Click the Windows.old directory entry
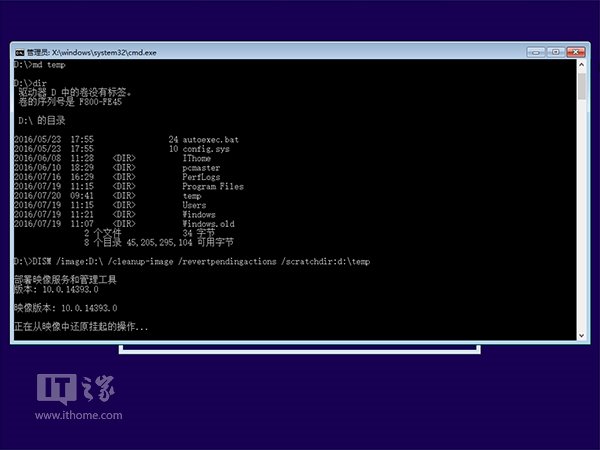This screenshot has height=450, width=600. point(208,224)
